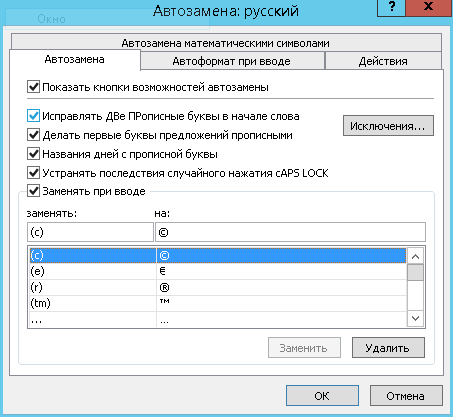Switch to the Действия tab
Image resolution: width=453 pixels, height=417 pixels.
coord(383,61)
